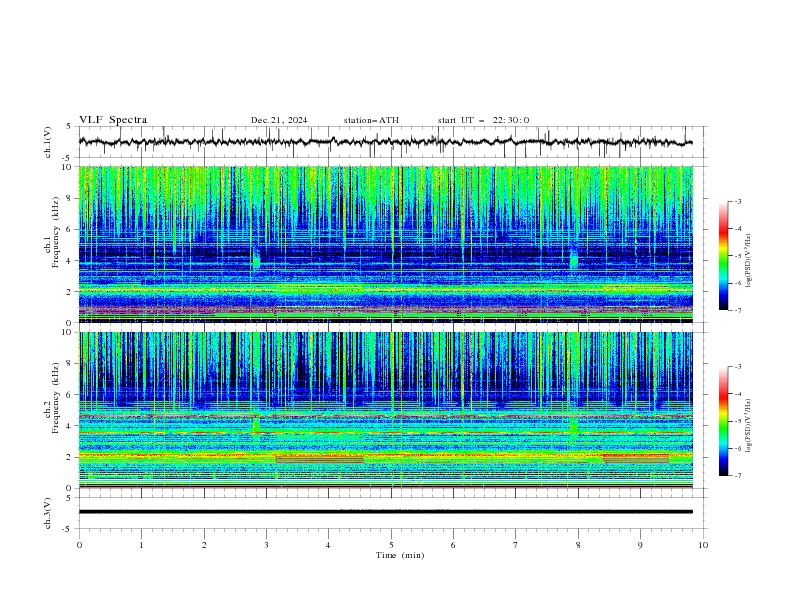Click the "station=ATH" header label

(x=371, y=120)
